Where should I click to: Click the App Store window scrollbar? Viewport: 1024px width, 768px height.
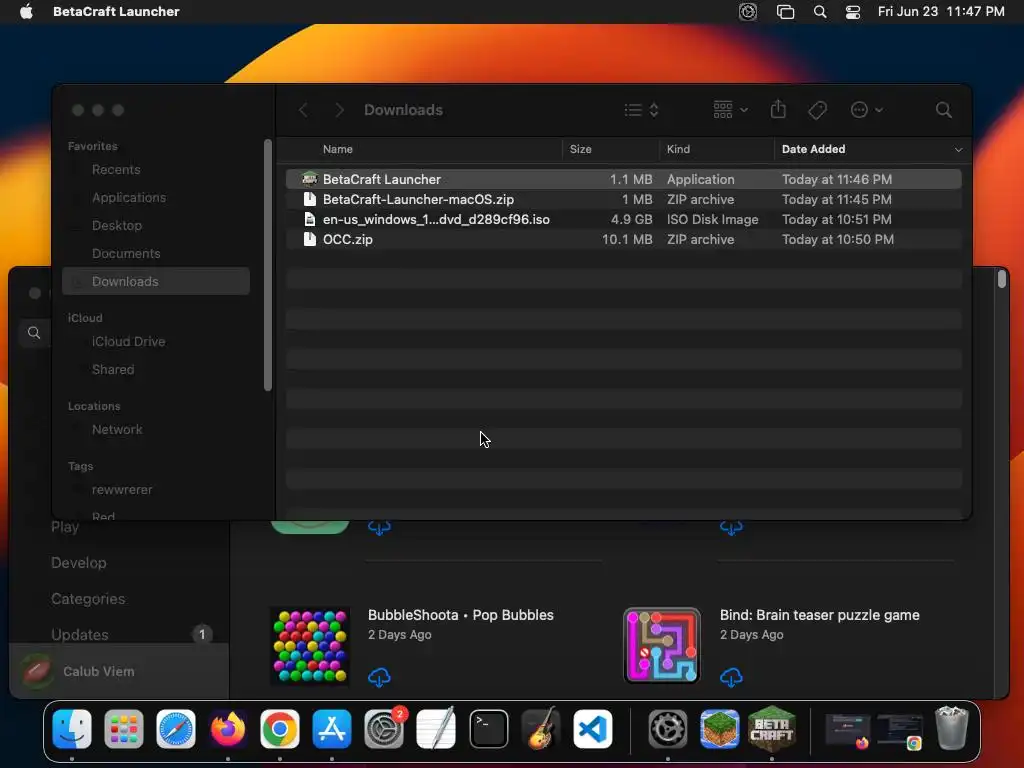point(1002,279)
